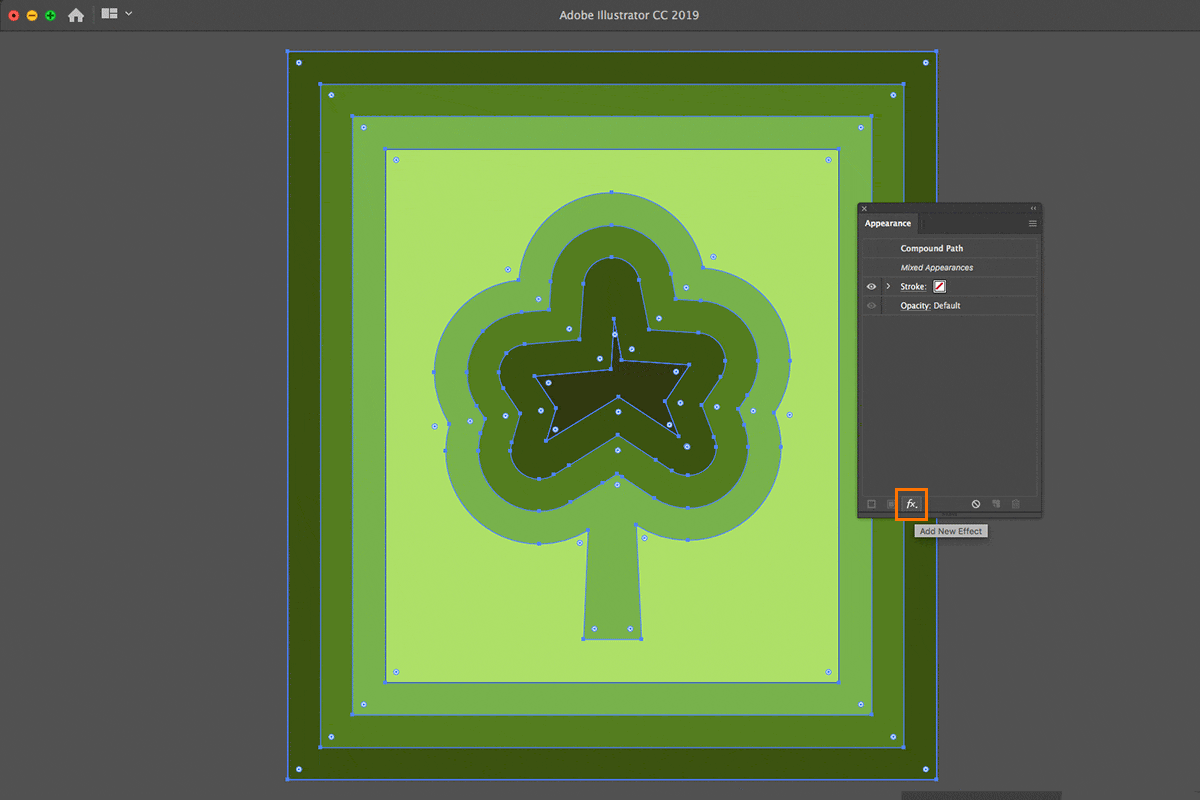Click the tree trunk shape
Image resolution: width=1200 pixels, height=800 pixels.
pos(612,585)
